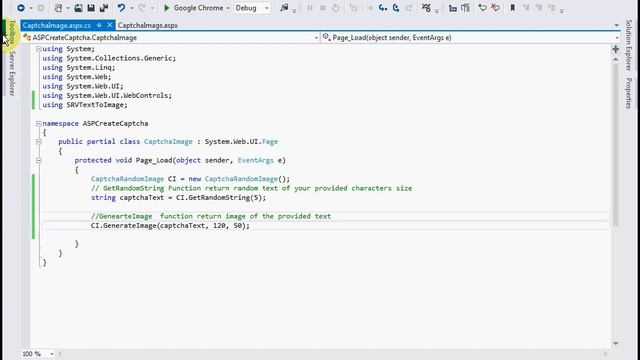Viewport: 640px width, 360px height.
Task: Click 'using SRVTextToImage;' code line
Action: point(85,105)
